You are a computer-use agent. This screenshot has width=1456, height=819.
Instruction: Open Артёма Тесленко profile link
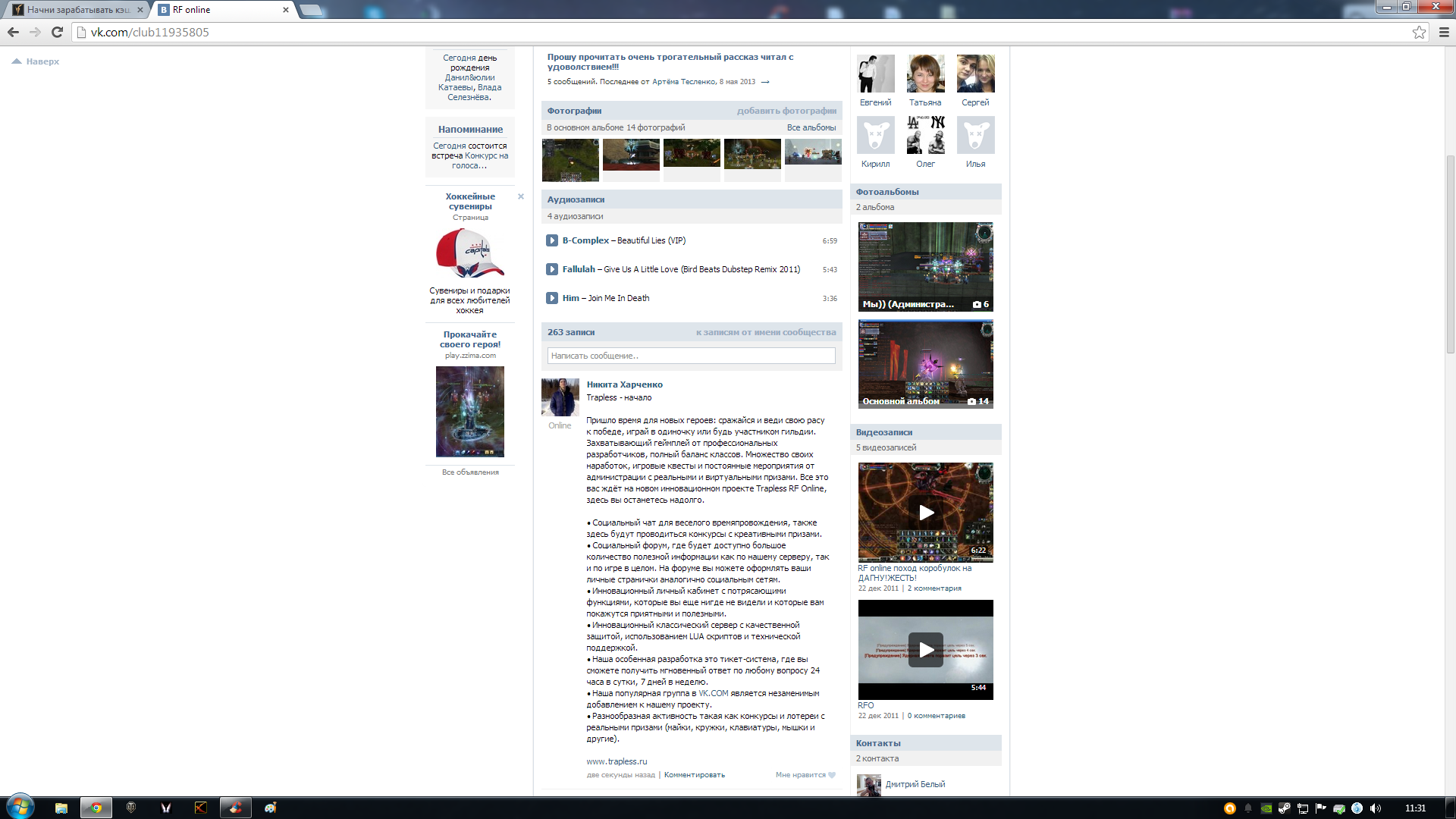tap(684, 82)
